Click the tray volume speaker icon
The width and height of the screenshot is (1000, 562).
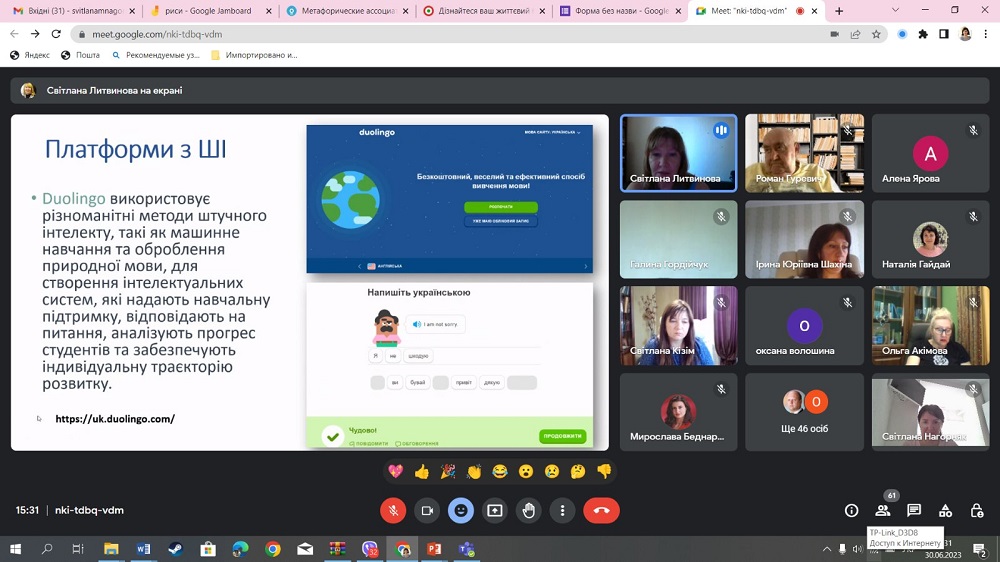[x=857, y=549]
